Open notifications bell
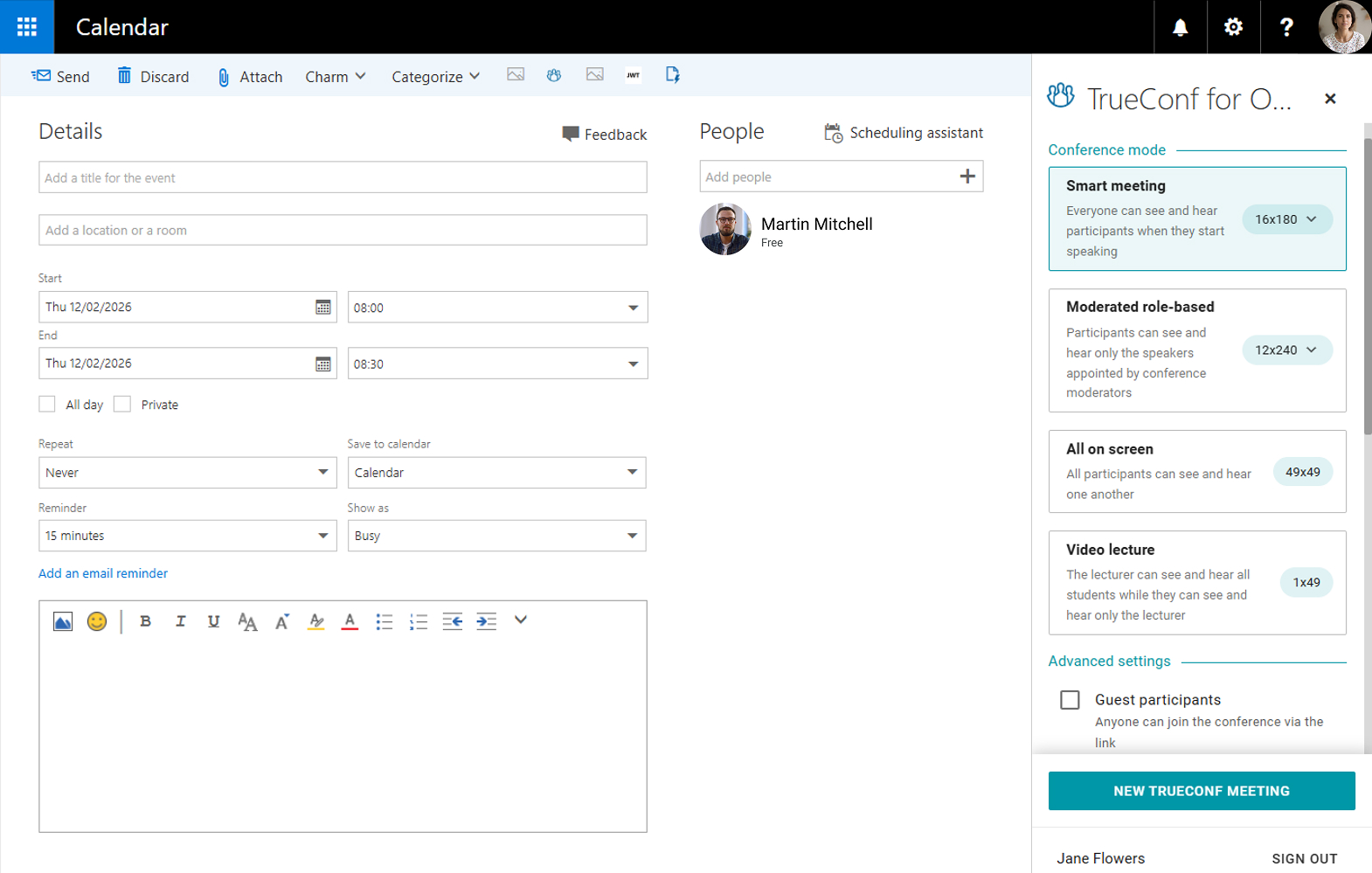This screenshot has height=873, width=1372. coord(1180,27)
